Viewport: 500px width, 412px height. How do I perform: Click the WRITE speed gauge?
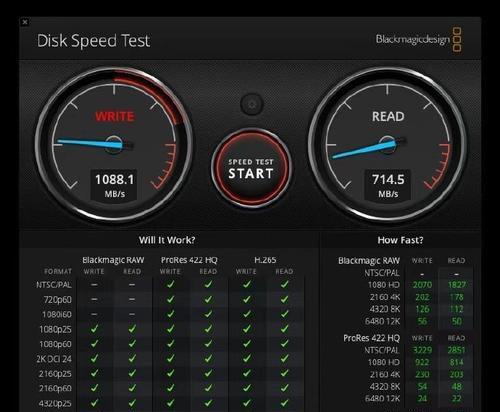(114, 144)
